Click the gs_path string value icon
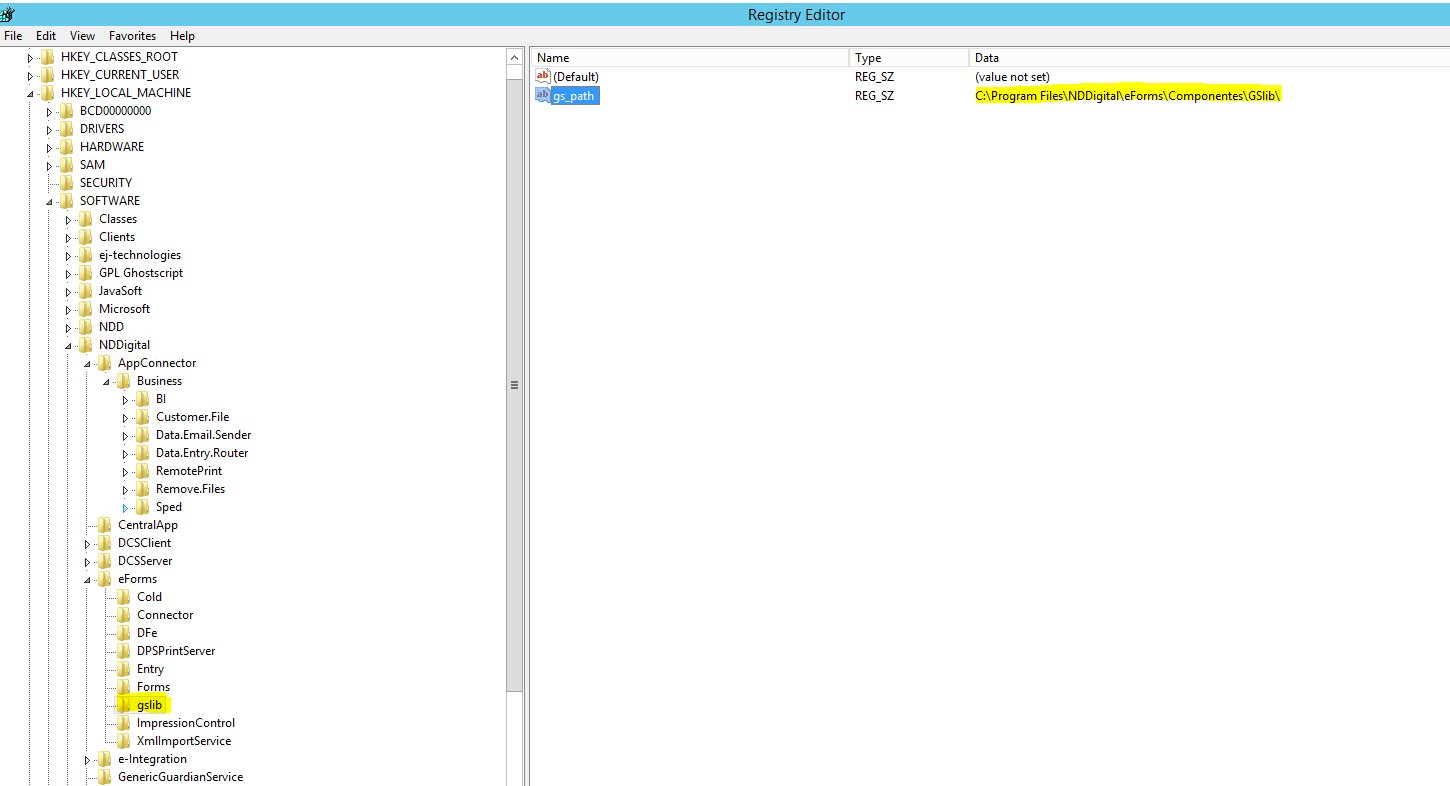1450x786 pixels. pyautogui.click(x=543, y=95)
